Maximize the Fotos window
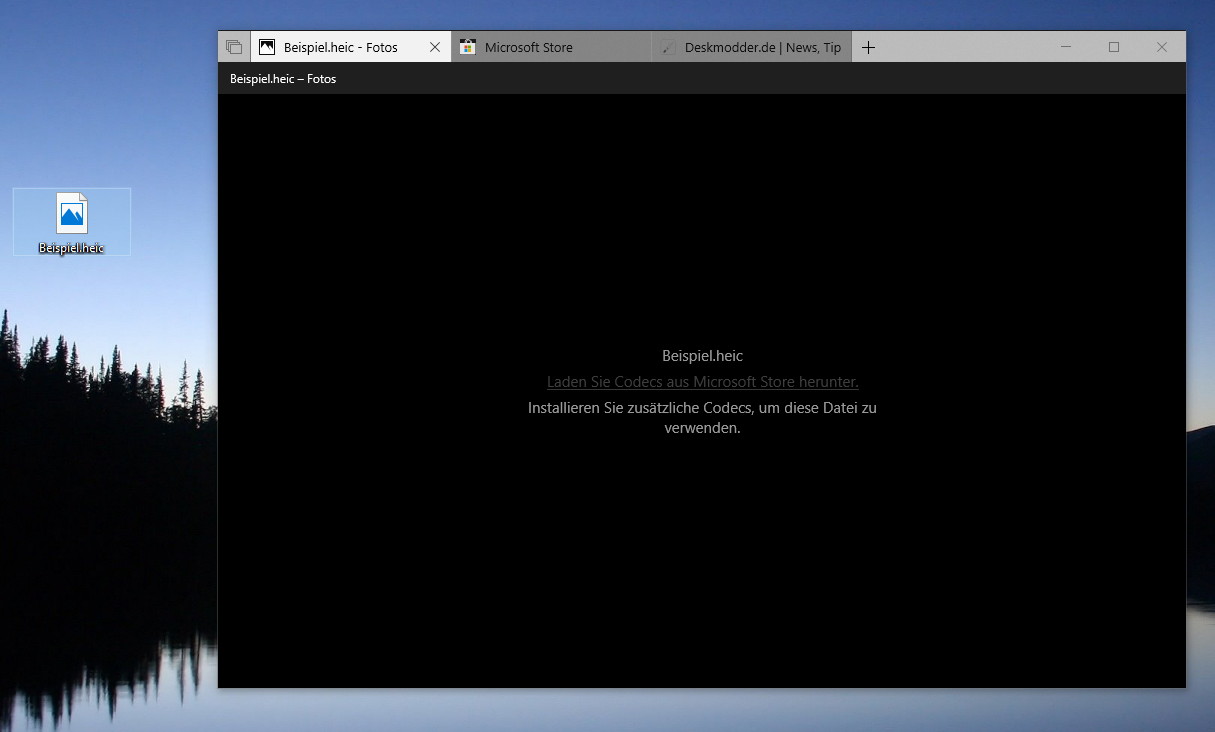 [1114, 47]
